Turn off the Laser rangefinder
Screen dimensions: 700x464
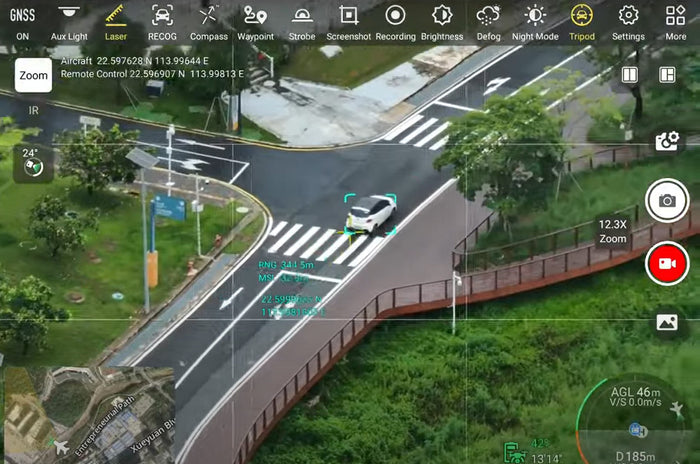coord(116,20)
